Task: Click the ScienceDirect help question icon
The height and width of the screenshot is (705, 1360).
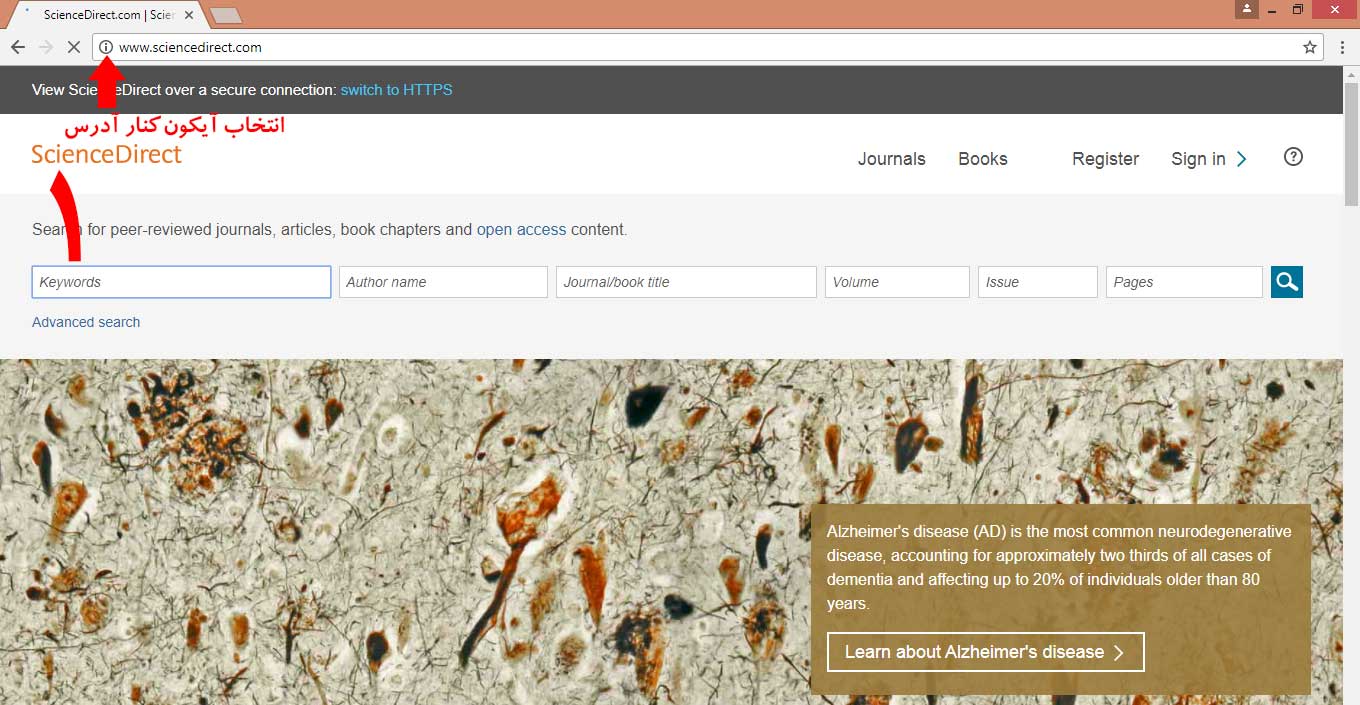Action: click(x=1293, y=157)
